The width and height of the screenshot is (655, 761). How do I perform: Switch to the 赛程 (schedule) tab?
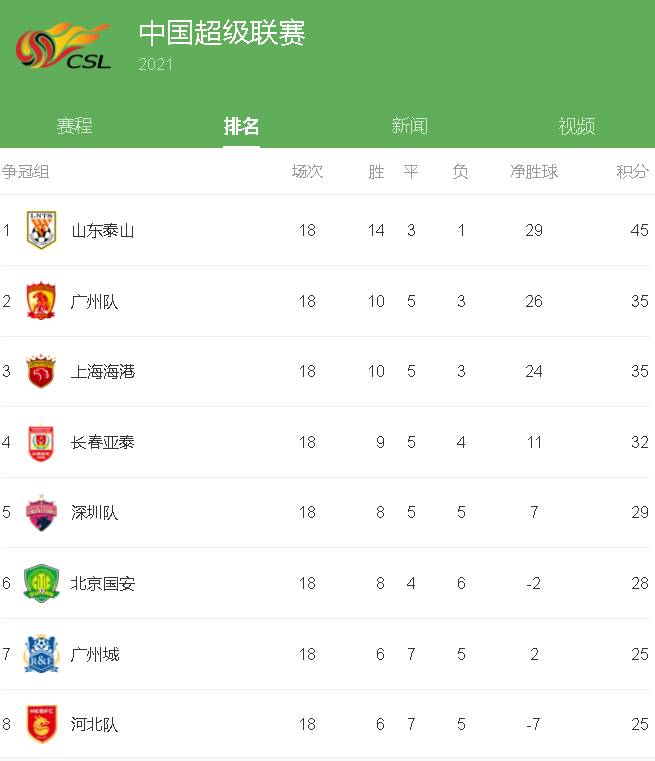click(74, 126)
